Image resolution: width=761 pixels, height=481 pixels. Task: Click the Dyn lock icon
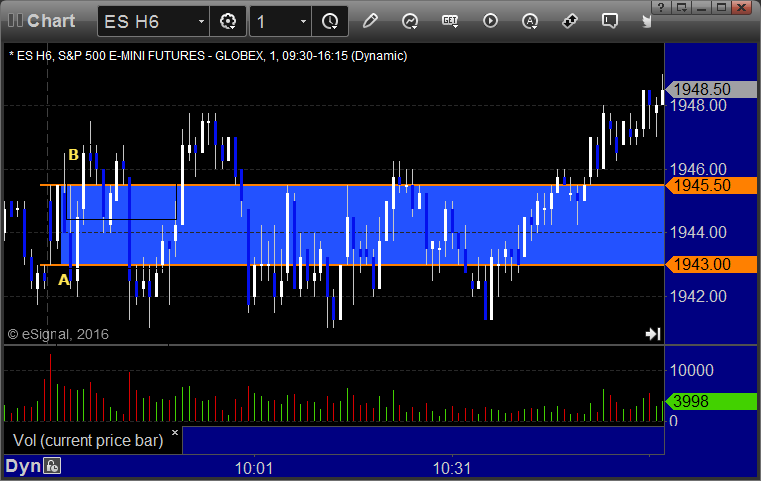[x=52, y=466]
